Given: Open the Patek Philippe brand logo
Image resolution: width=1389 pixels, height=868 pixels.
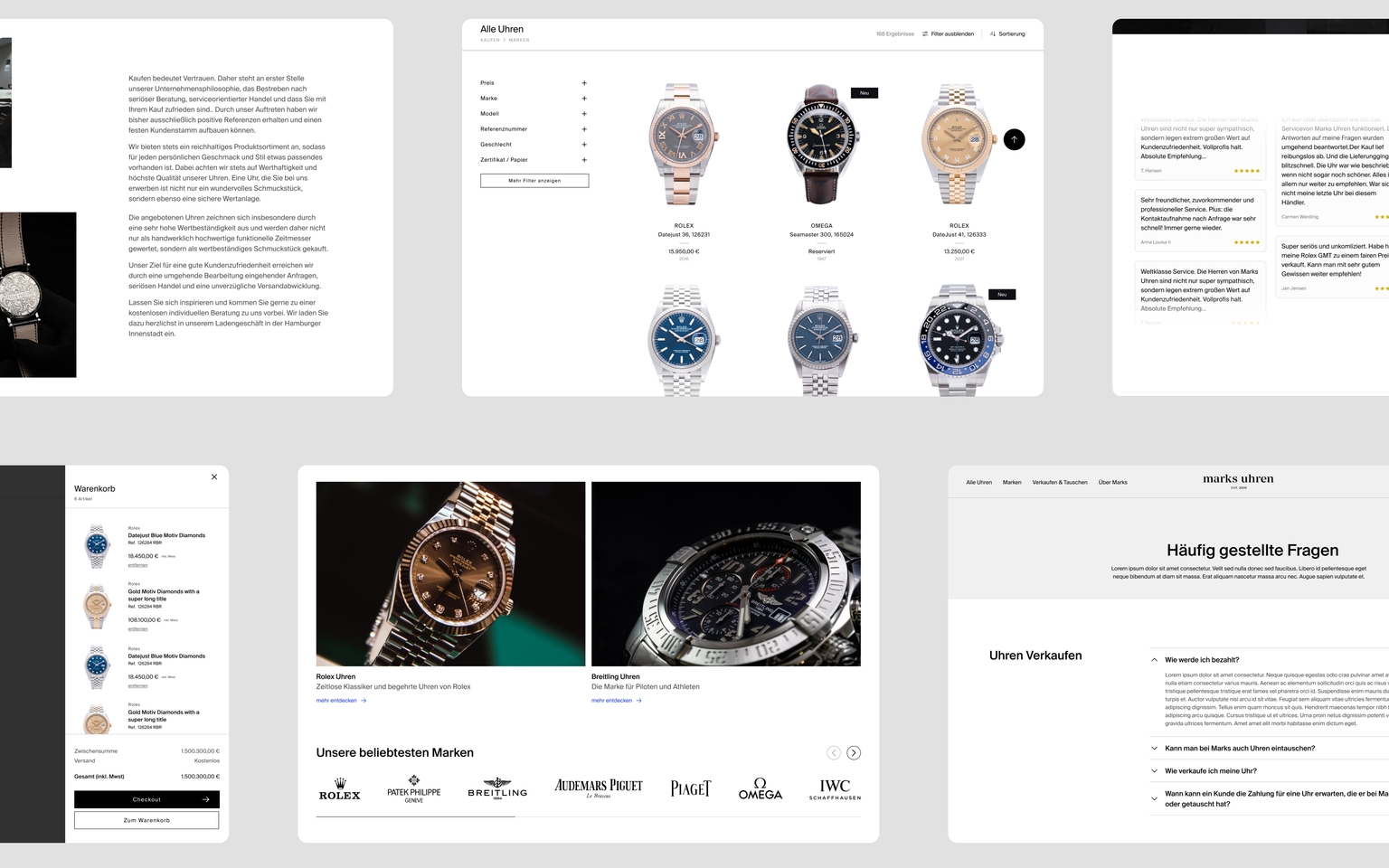Looking at the screenshot, I should coord(413,789).
